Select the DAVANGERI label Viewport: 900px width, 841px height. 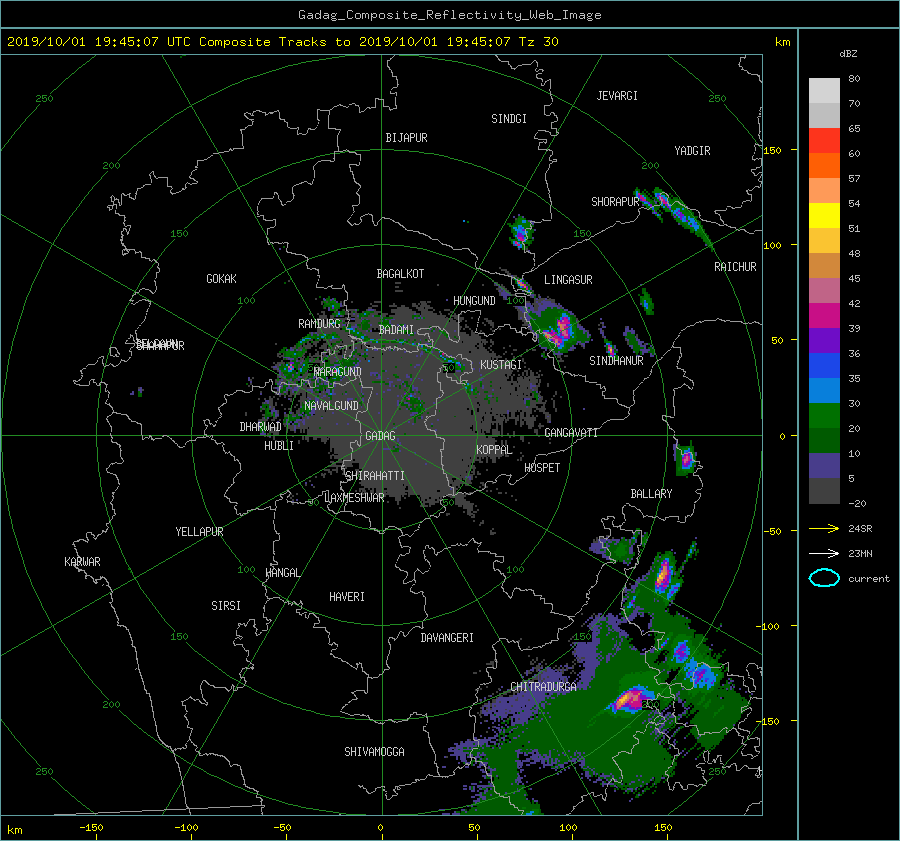point(447,638)
